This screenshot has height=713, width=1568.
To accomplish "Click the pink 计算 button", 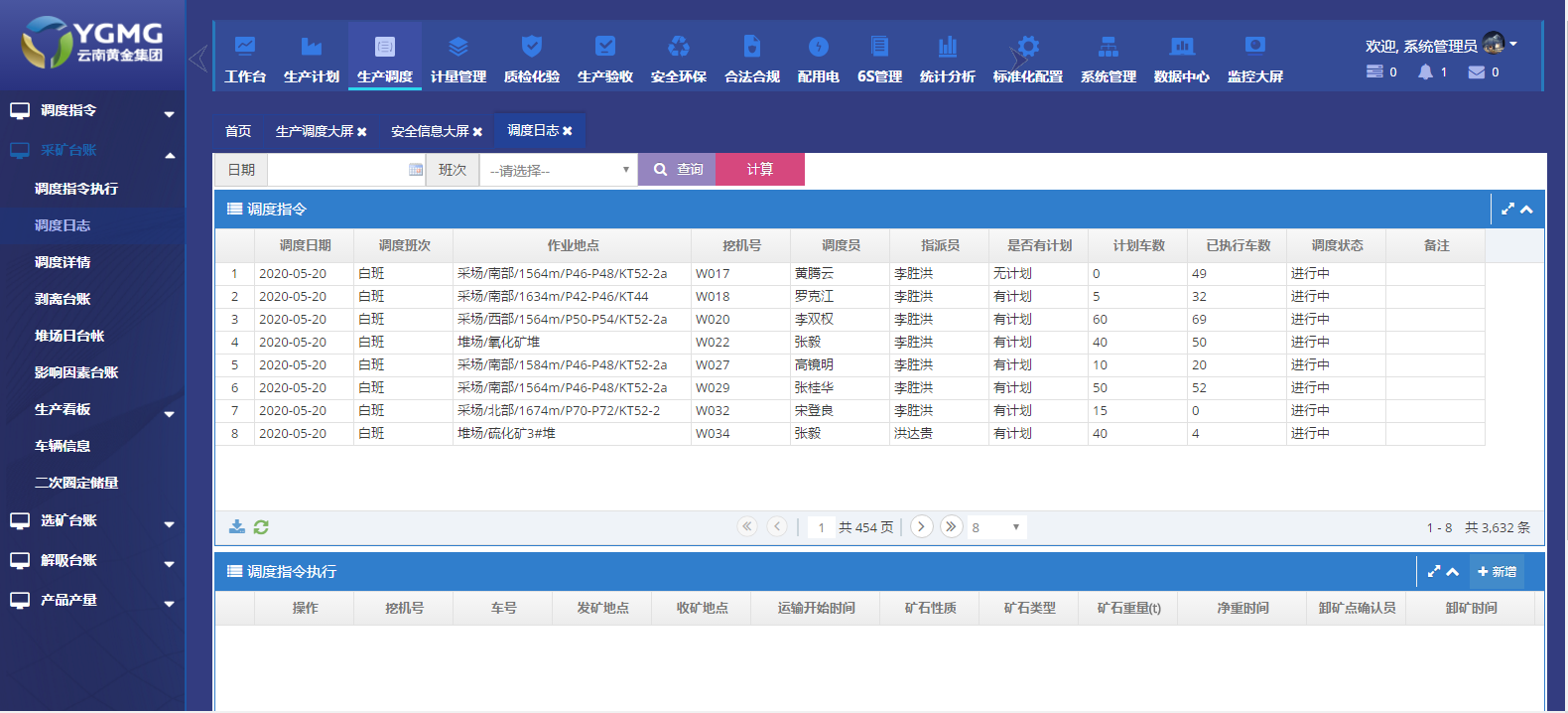I will click(759, 170).
